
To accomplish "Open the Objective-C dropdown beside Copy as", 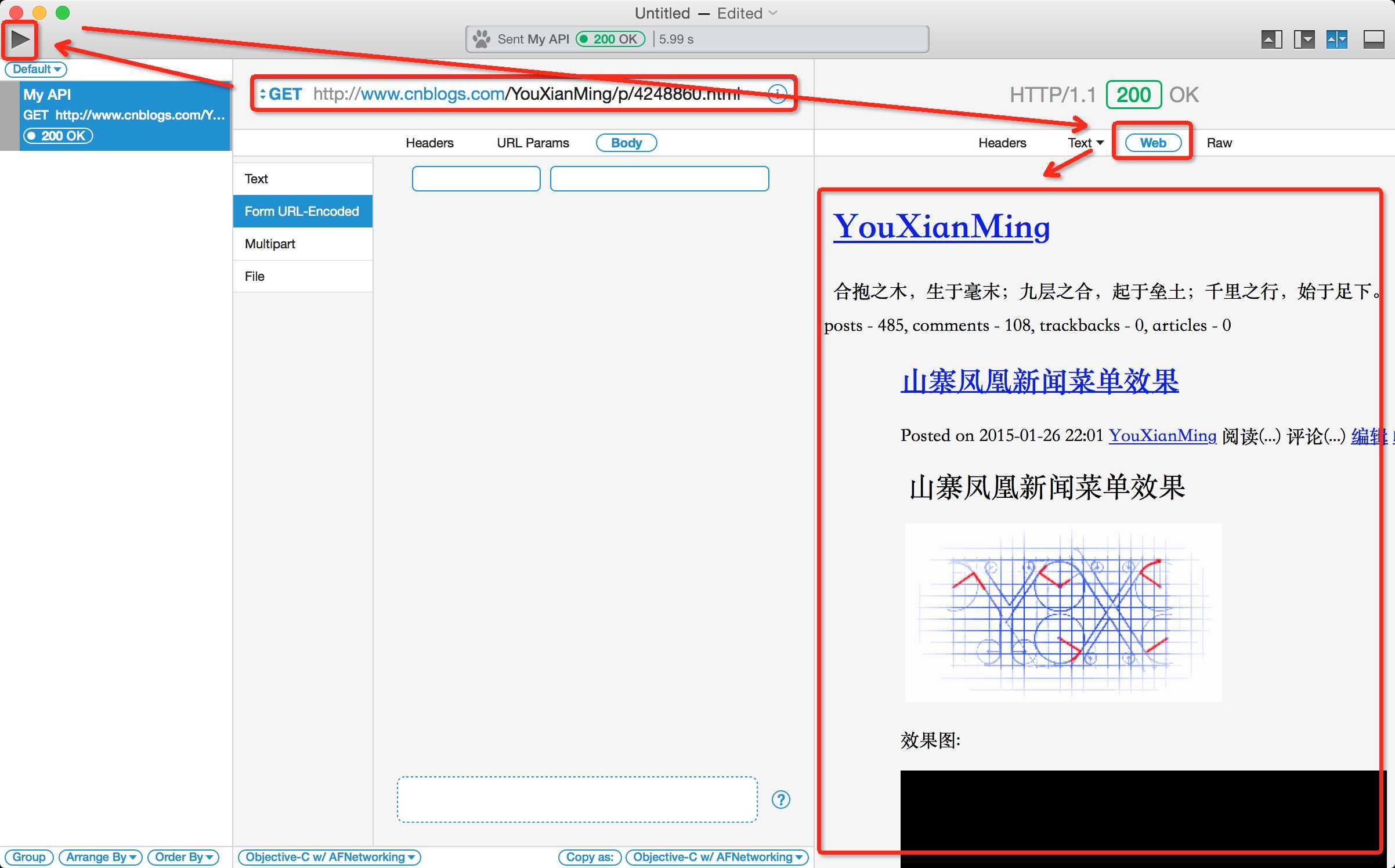I will pyautogui.click(x=717, y=857).
